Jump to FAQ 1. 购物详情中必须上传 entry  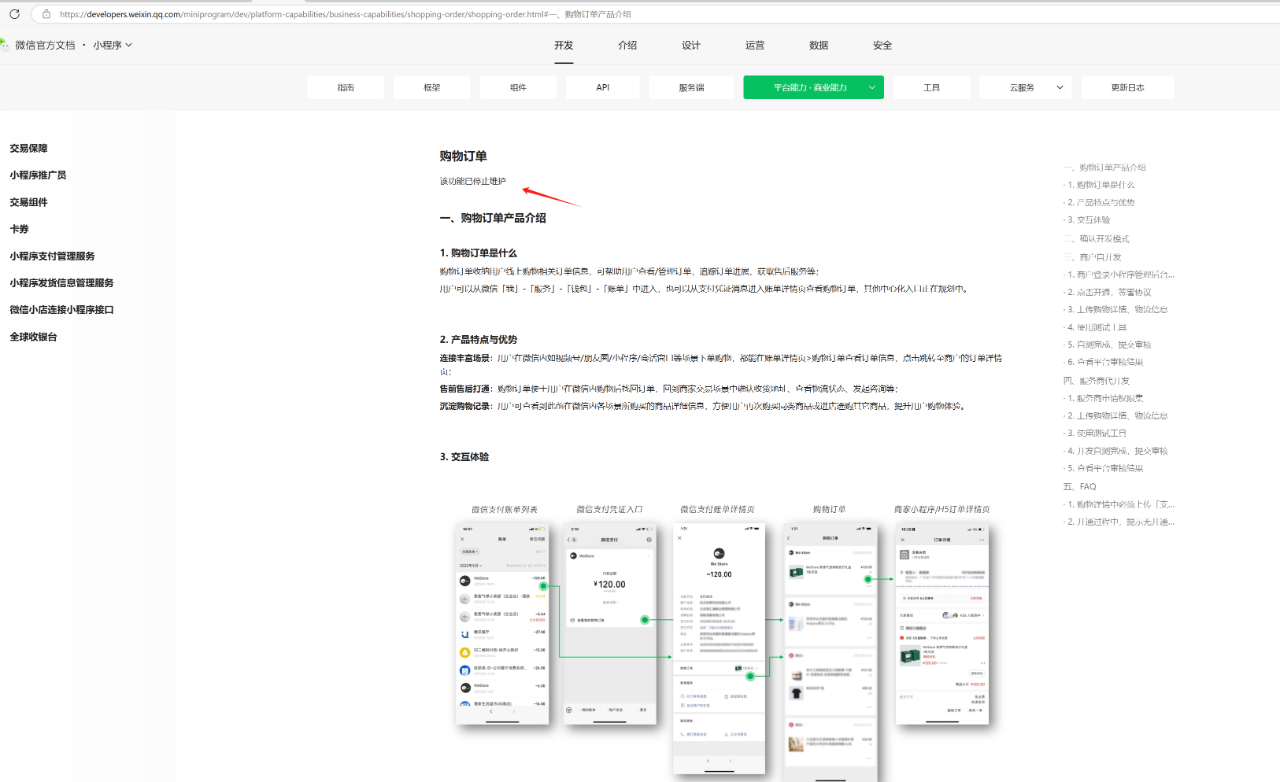pyautogui.click(x=1119, y=504)
